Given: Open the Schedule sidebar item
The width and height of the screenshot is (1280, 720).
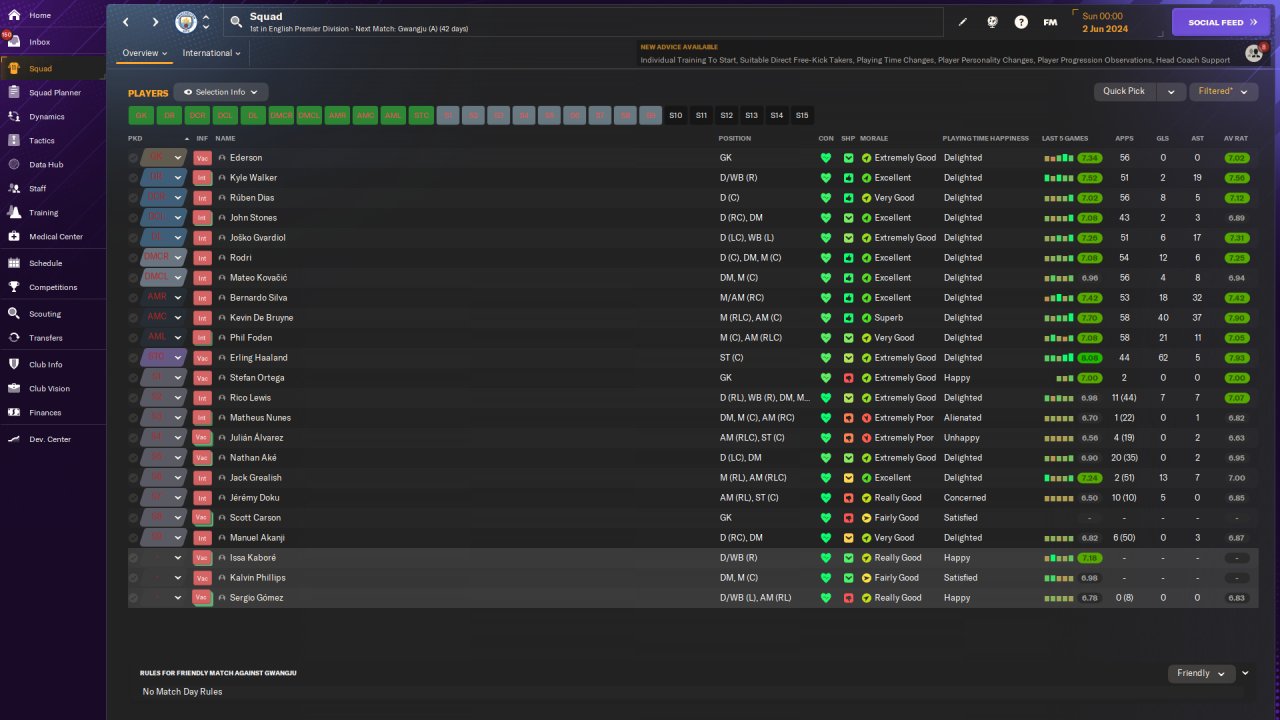Looking at the screenshot, I should click(x=52, y=264).
